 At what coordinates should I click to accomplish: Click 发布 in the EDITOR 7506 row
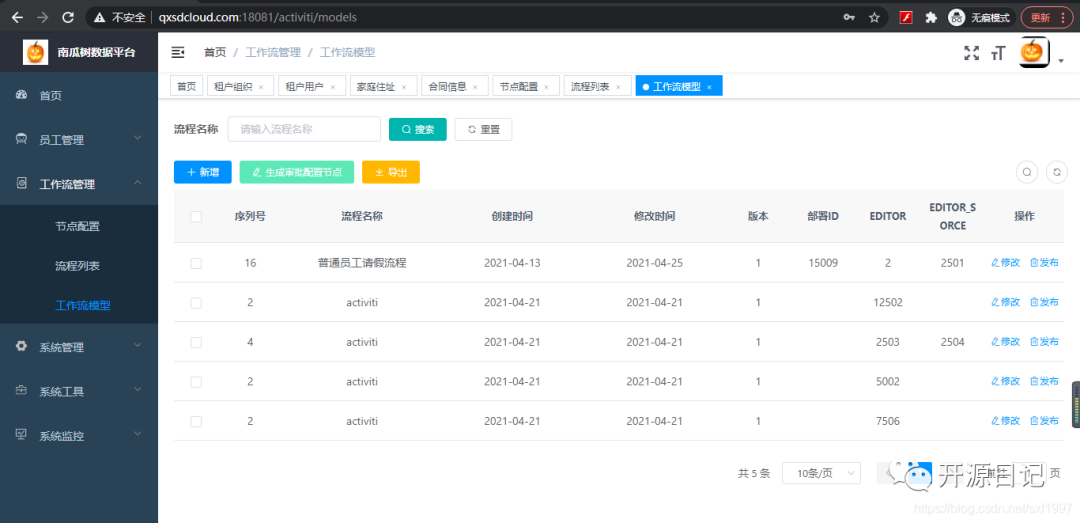click(x=1044, y=421)
